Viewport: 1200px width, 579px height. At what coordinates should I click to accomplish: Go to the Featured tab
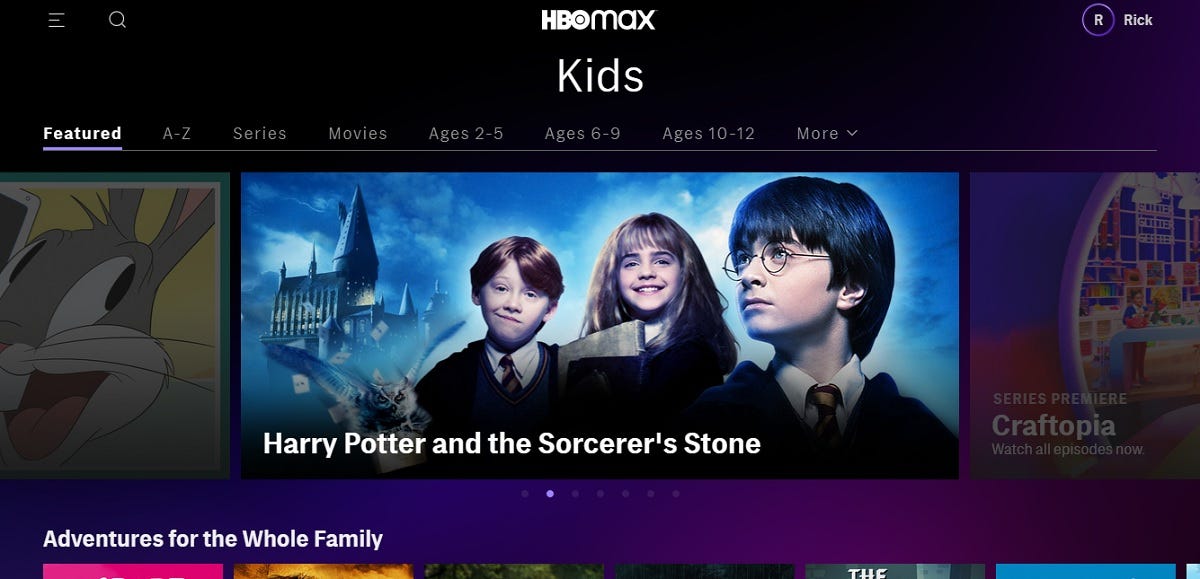(x=82, y=133)
